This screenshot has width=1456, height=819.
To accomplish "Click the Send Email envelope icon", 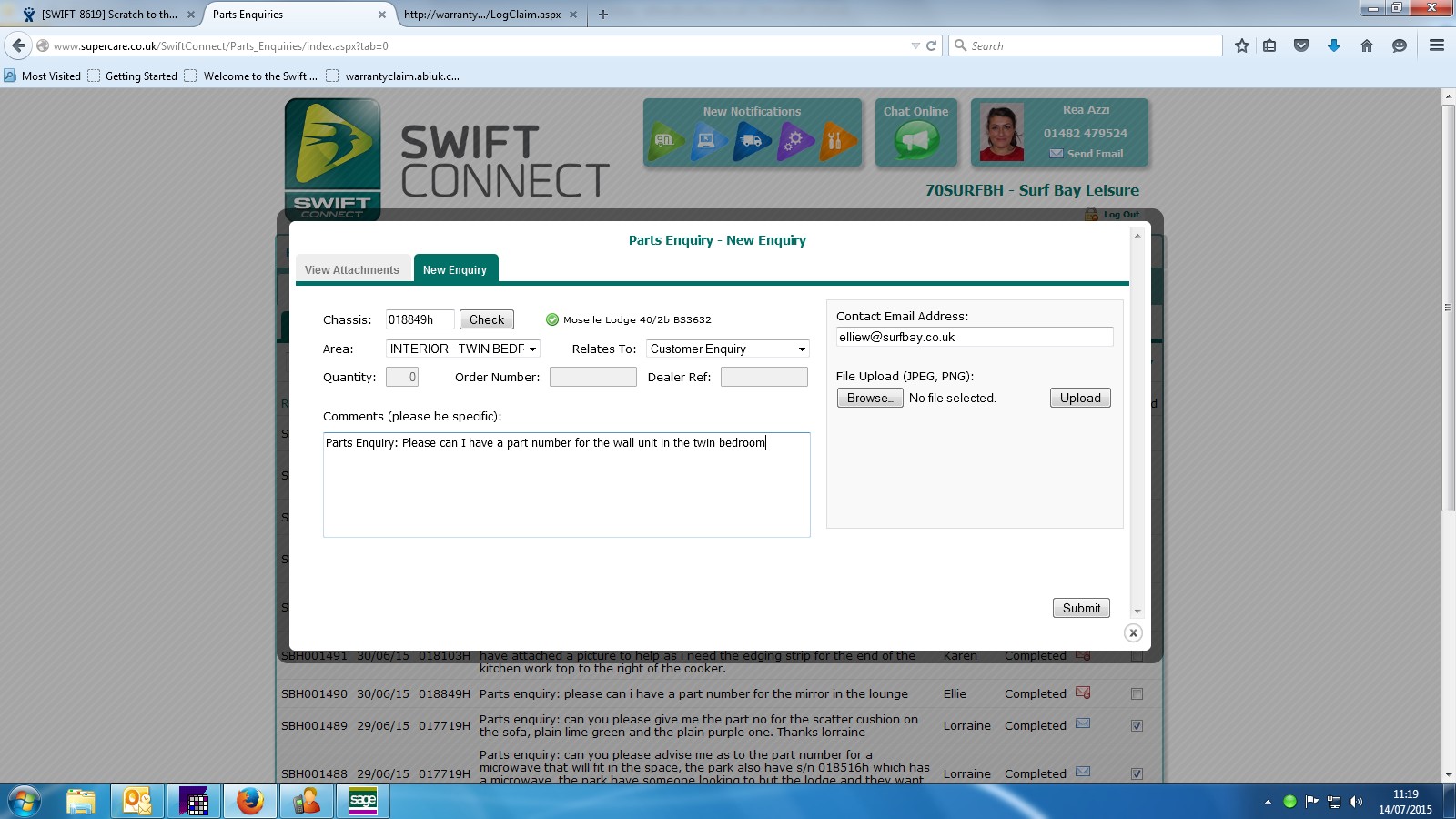I will (x=1057, y=154).
